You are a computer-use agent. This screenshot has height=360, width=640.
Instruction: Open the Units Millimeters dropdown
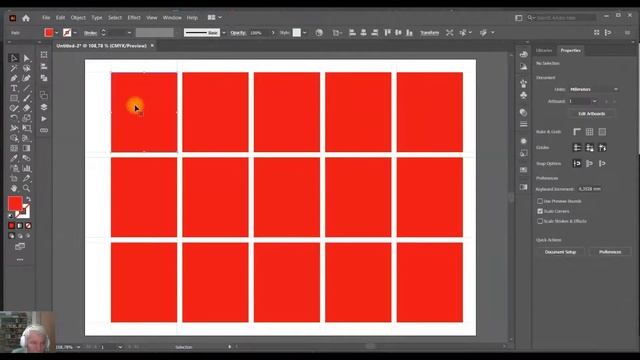[593, 89]
